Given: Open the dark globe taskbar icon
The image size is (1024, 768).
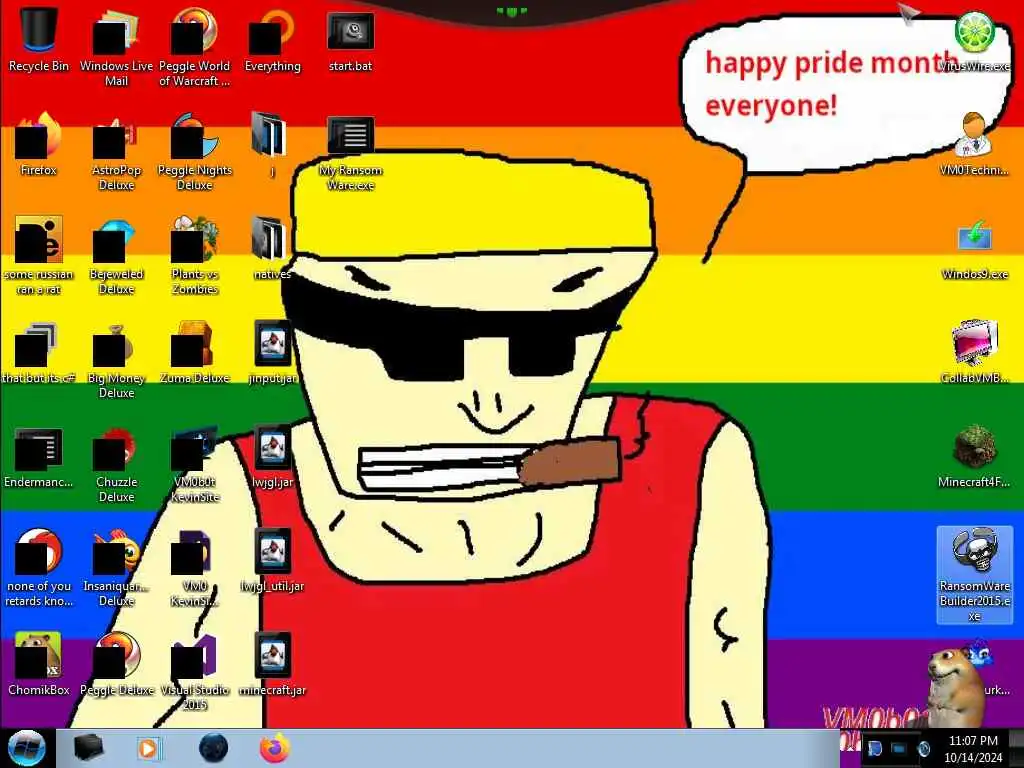Looking at the screenshot, I should click(214, 748).
